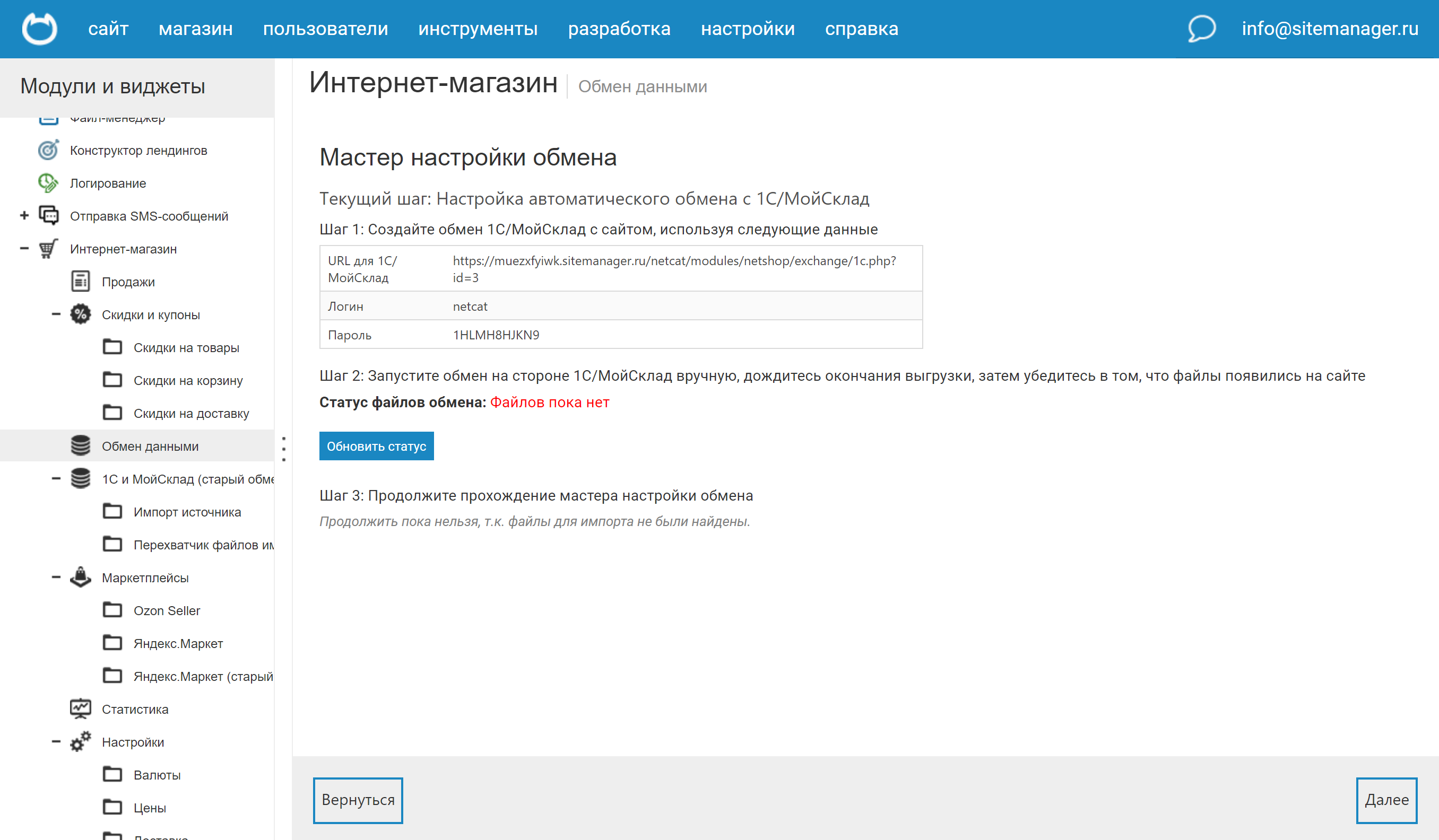Switch to the инструменты menu

(x=478, y=28)
